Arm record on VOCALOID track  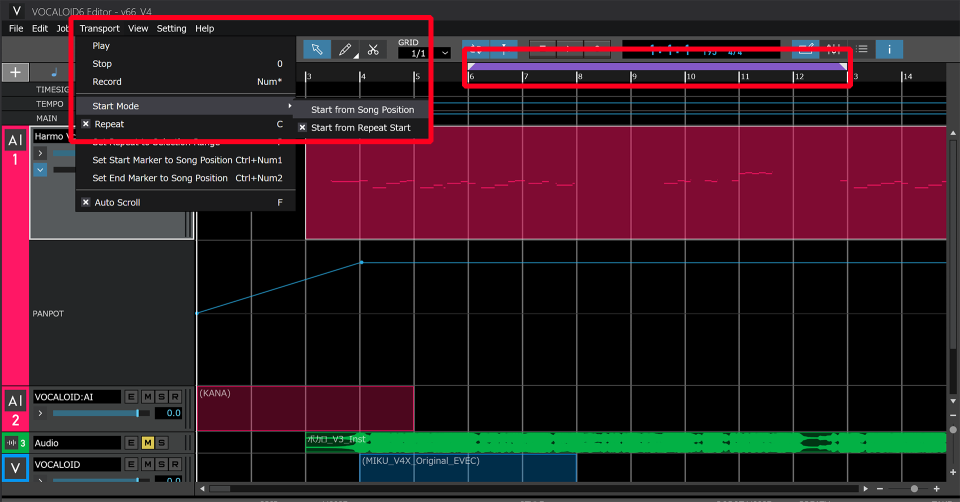point(175,464)
